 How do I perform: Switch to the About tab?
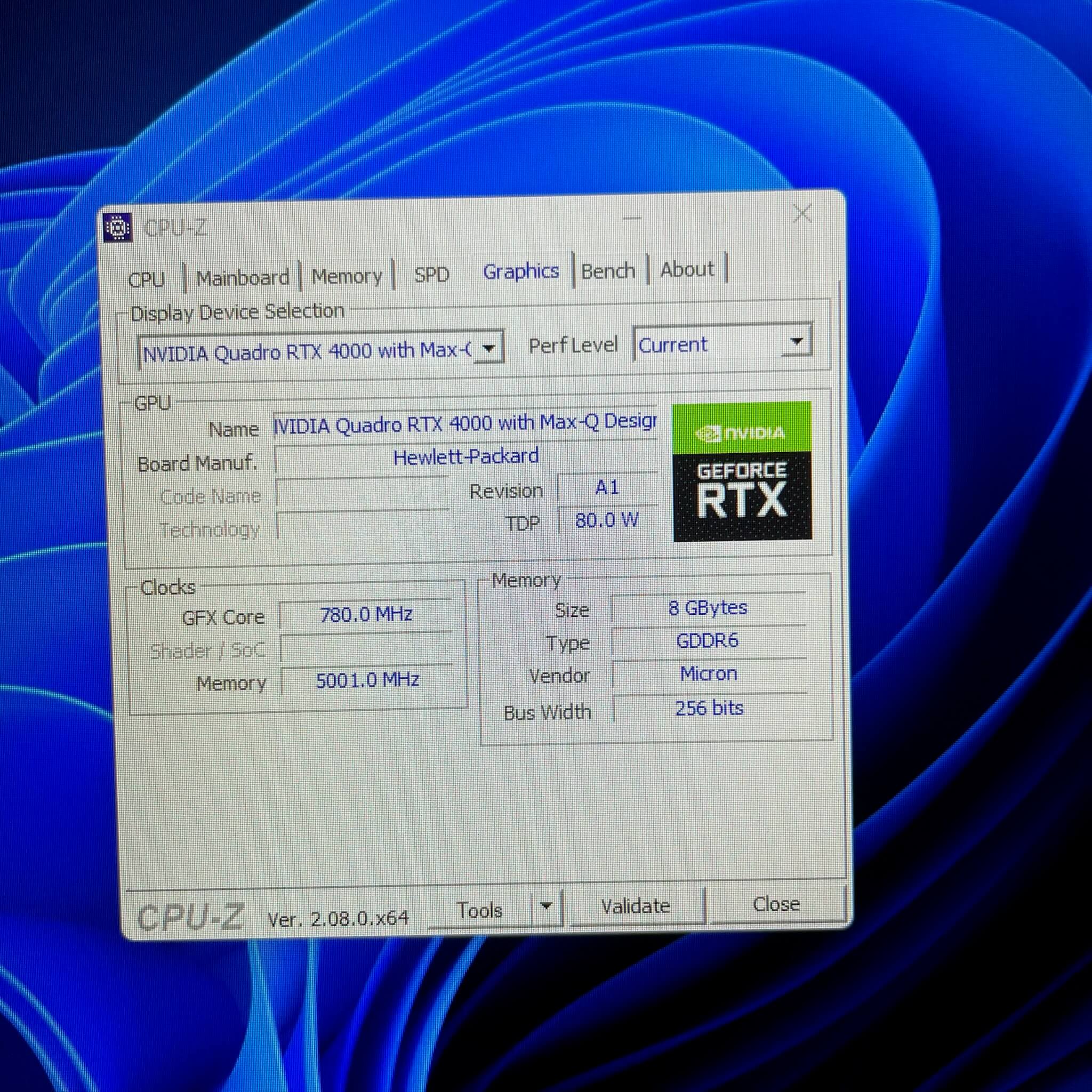pos(687,269)
